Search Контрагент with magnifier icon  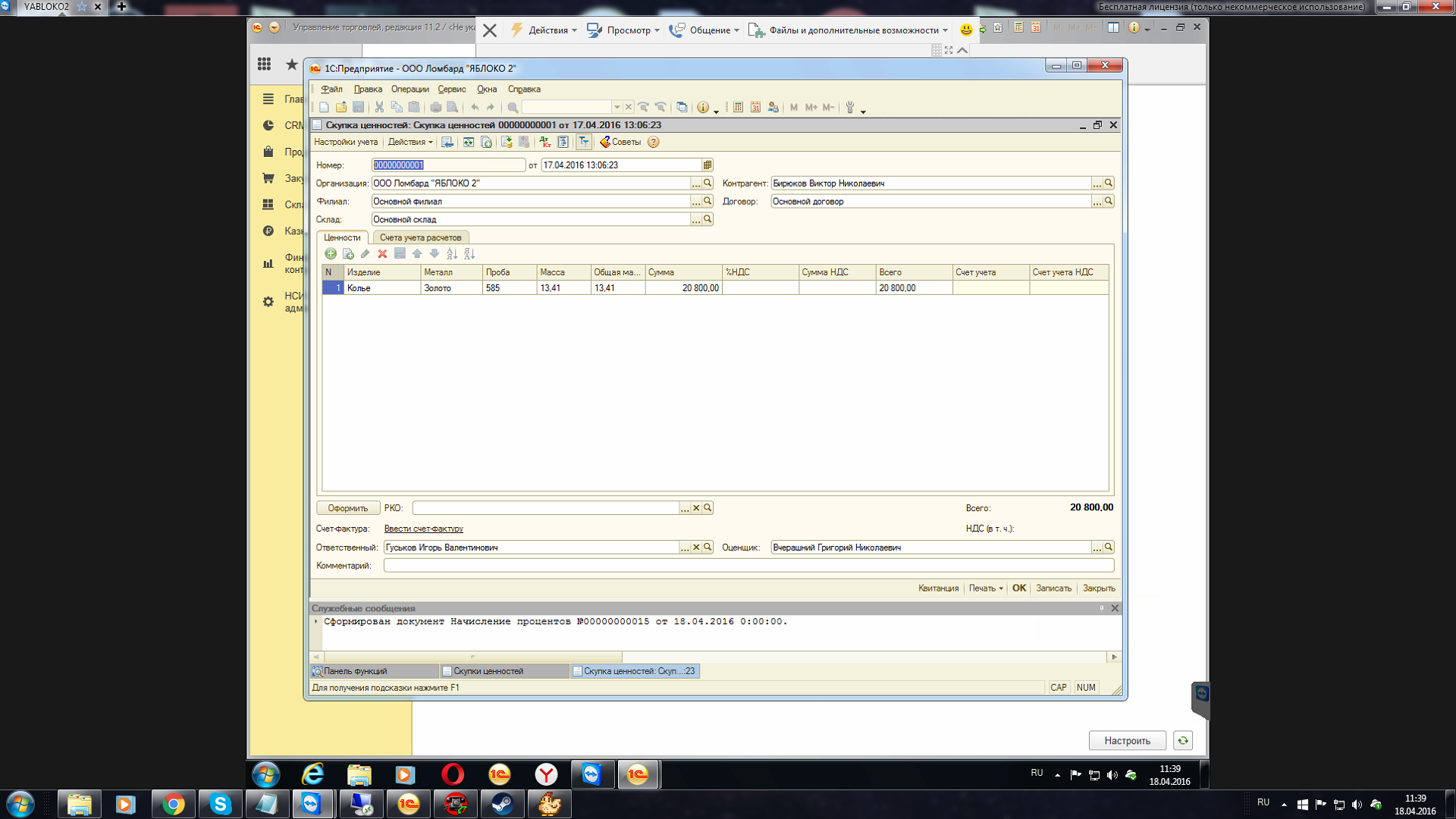(x=1109, y=183)
